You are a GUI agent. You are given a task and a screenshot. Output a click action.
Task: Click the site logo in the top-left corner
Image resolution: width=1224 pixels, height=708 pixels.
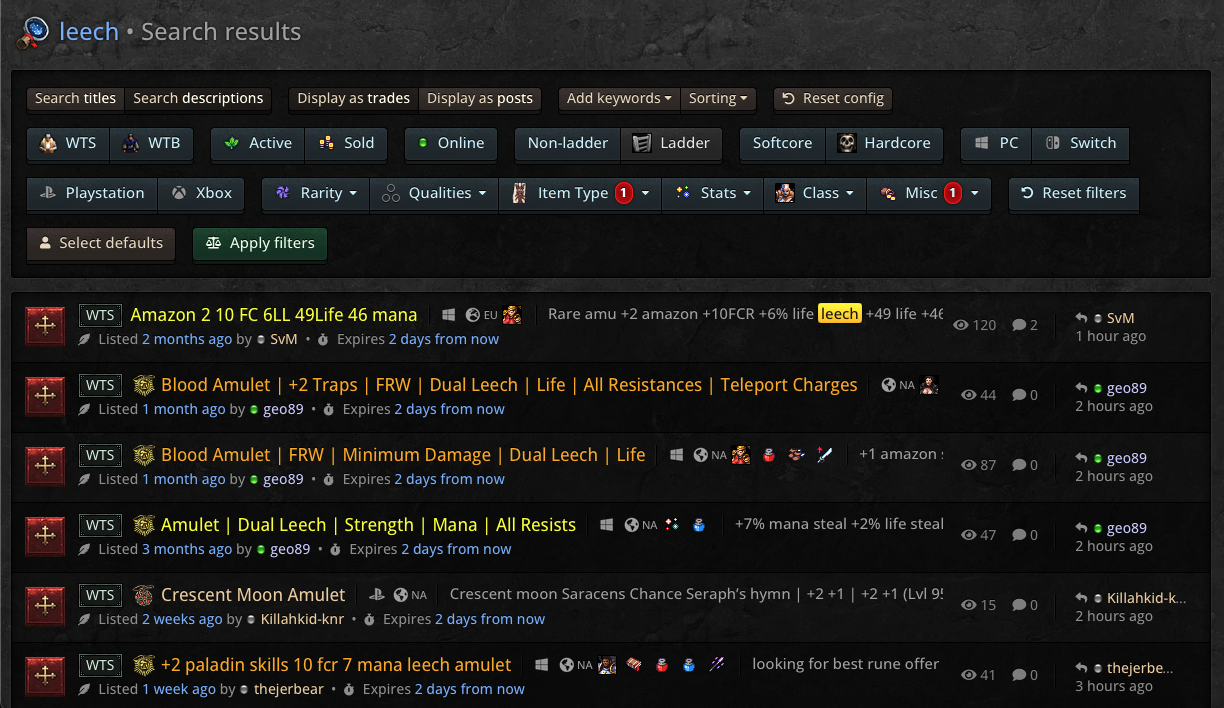tap(31, 31)
